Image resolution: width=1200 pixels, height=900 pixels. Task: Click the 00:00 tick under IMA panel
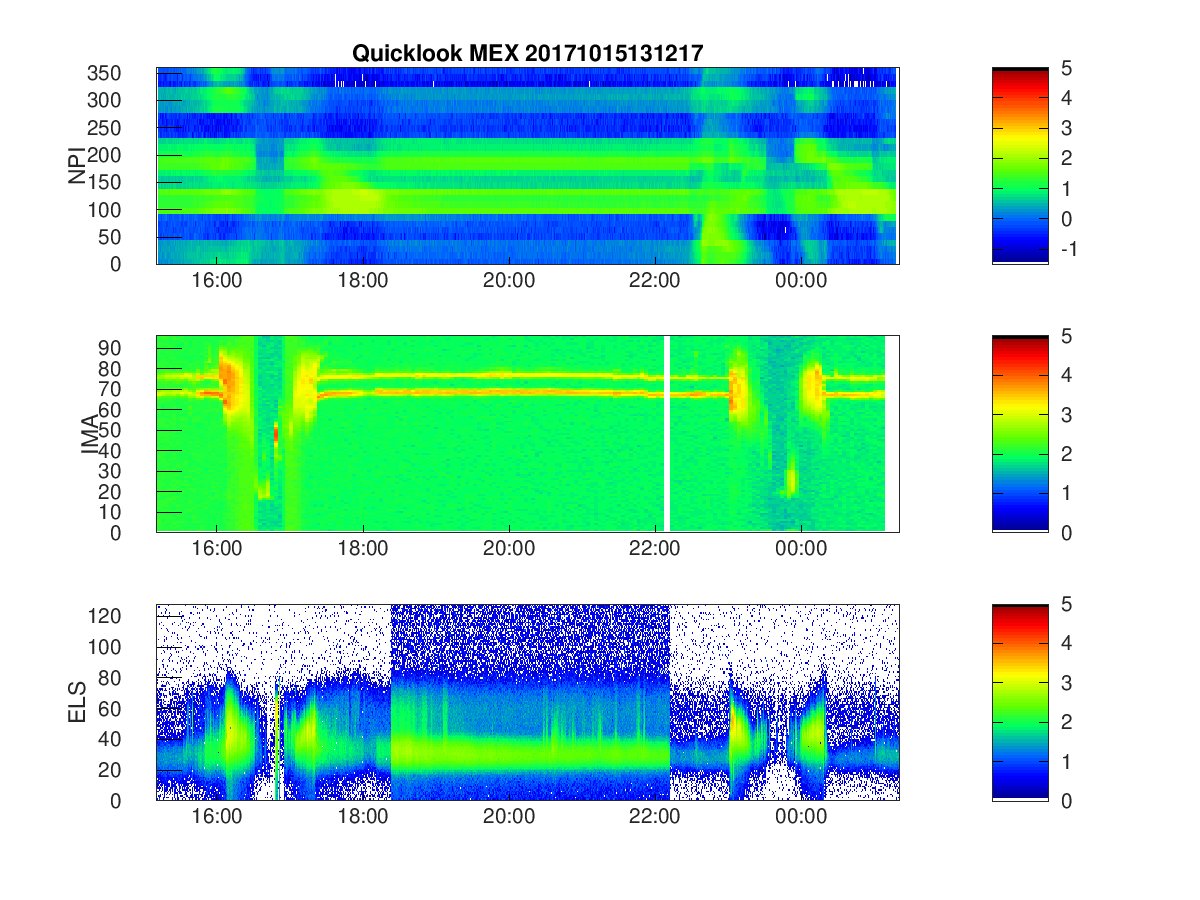click(x=801, y=550)
